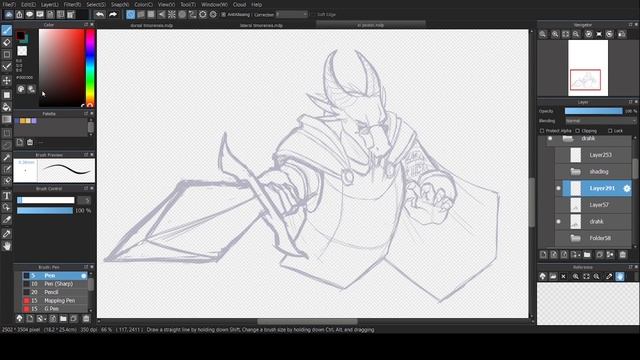Click delete brush trash icon
The image size is (640, 360).
point(86,318)
